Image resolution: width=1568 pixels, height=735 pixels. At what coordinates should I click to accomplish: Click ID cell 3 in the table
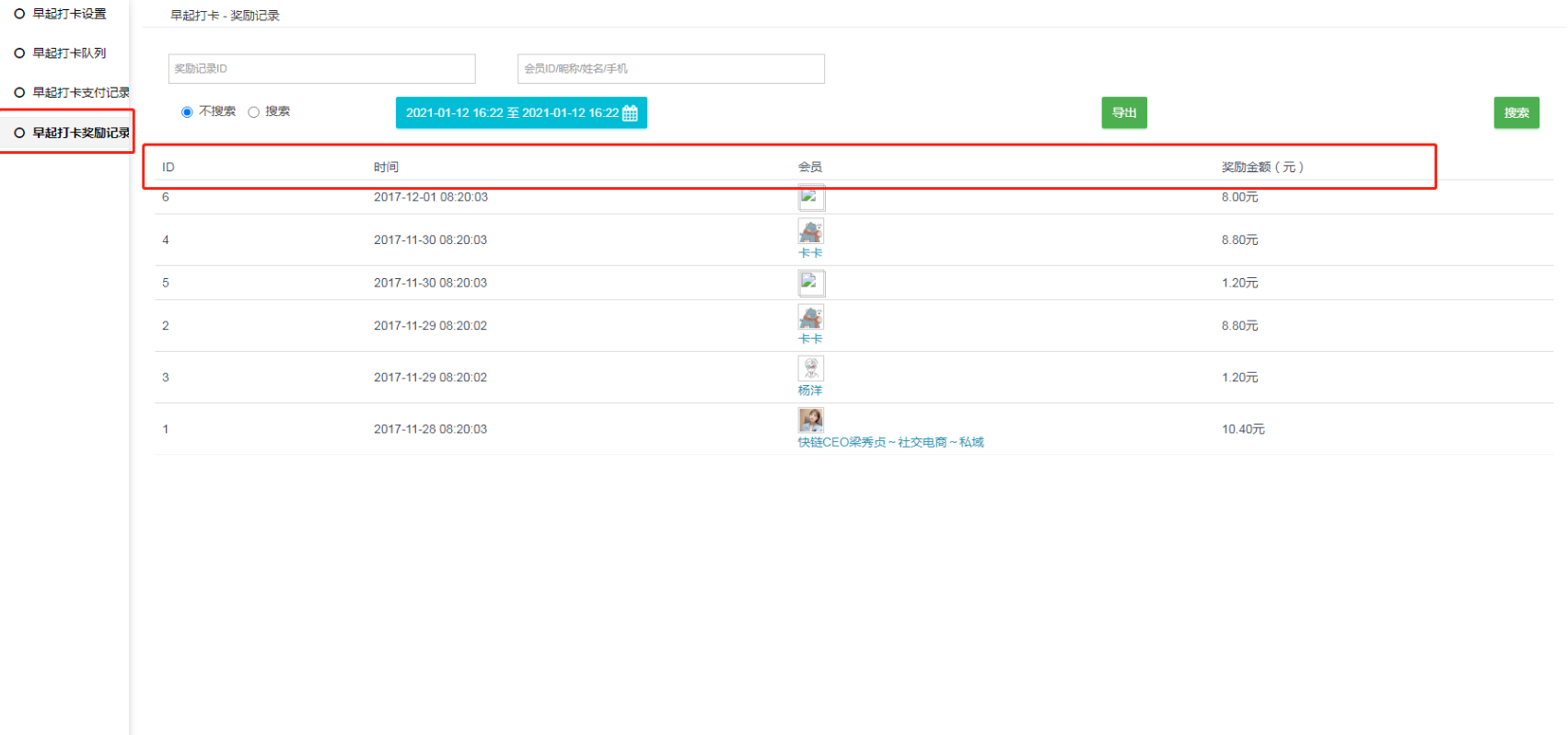pyautogui.click(x=166, y=378)
